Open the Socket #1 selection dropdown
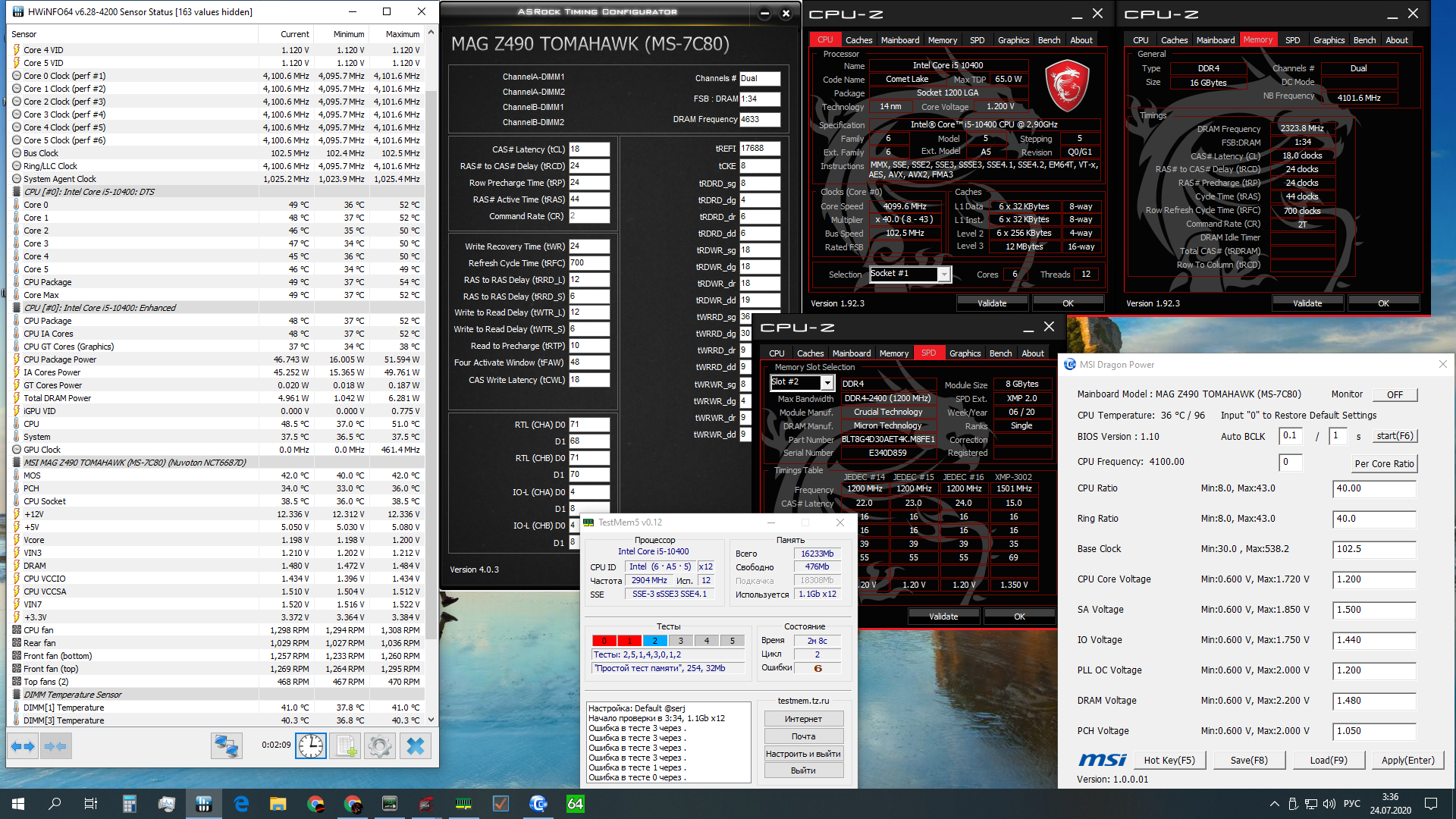Screen dimensions: 1456x819 943,275
